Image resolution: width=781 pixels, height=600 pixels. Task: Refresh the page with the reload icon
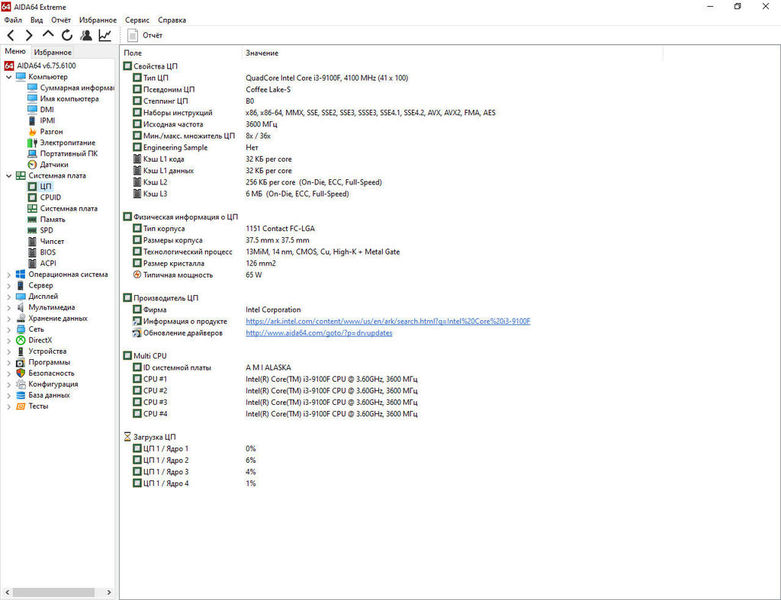[67, 35]
